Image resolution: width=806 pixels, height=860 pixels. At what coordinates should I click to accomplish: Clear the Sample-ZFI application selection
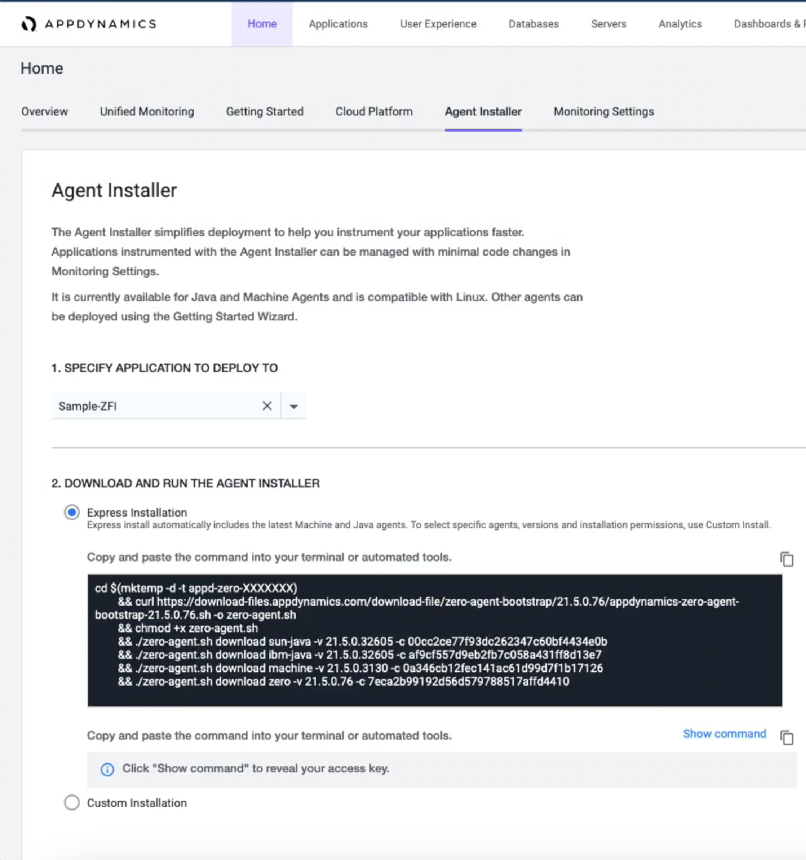pyautogui.click(x=267, y=406)
